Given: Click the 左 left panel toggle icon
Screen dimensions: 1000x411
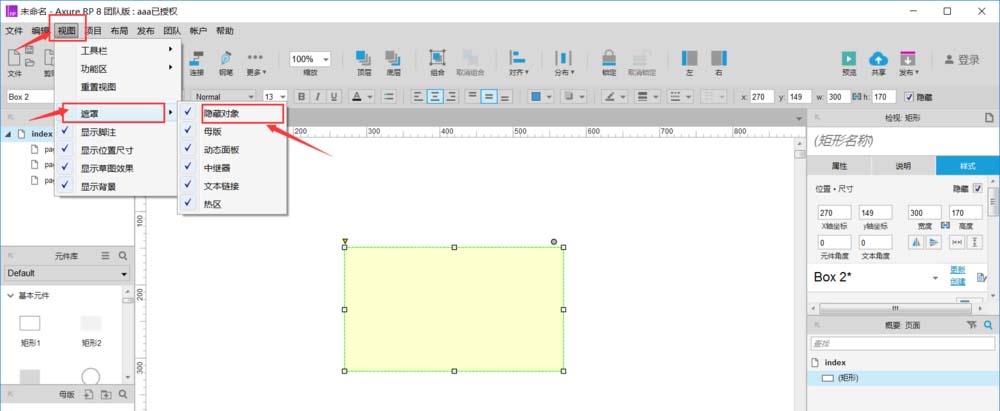Looking at the screenshot, I should 689,58.
